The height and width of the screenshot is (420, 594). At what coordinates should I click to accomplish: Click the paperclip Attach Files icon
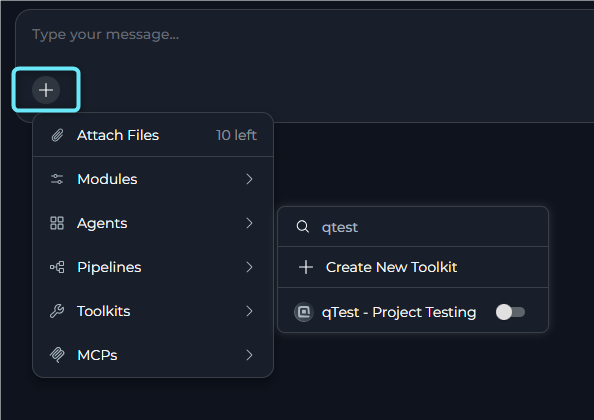click(57, 135)
